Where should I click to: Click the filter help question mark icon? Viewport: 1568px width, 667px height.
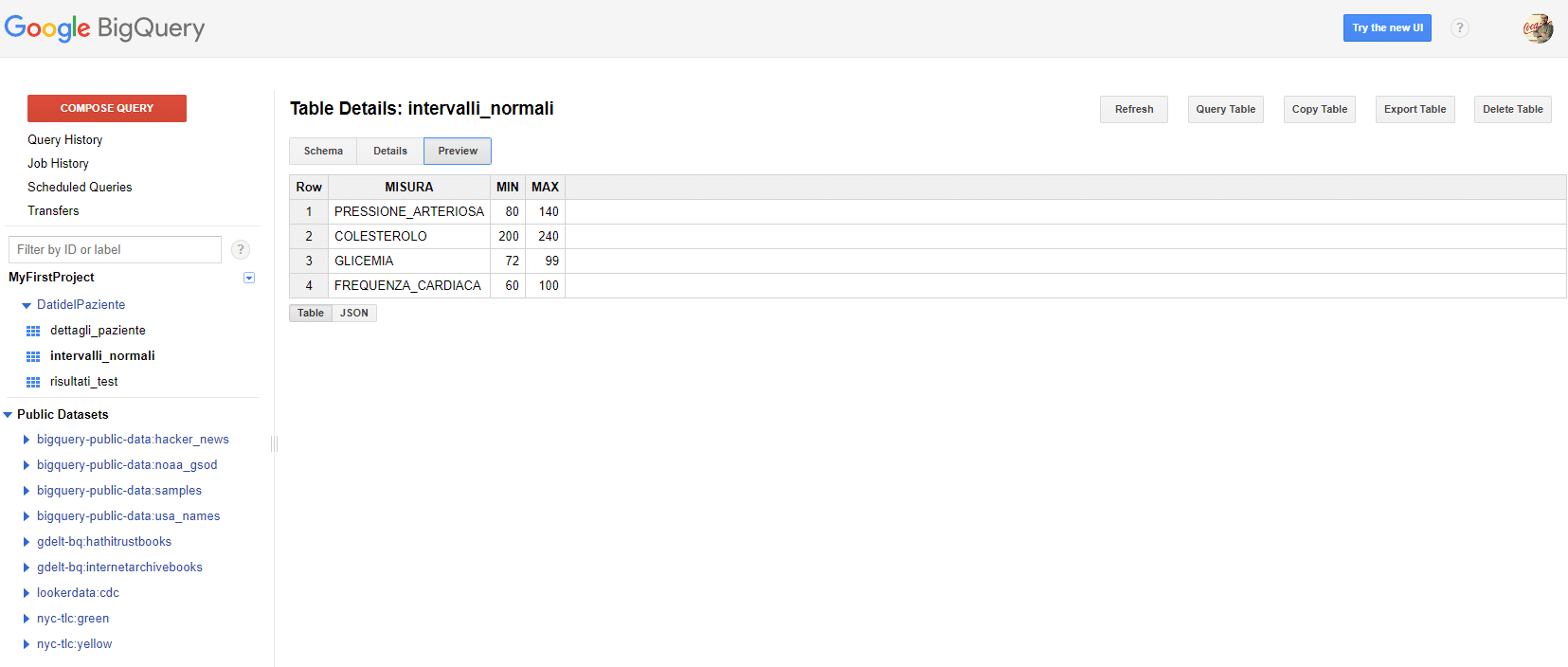pyautogui.click(x=241, y=249)
